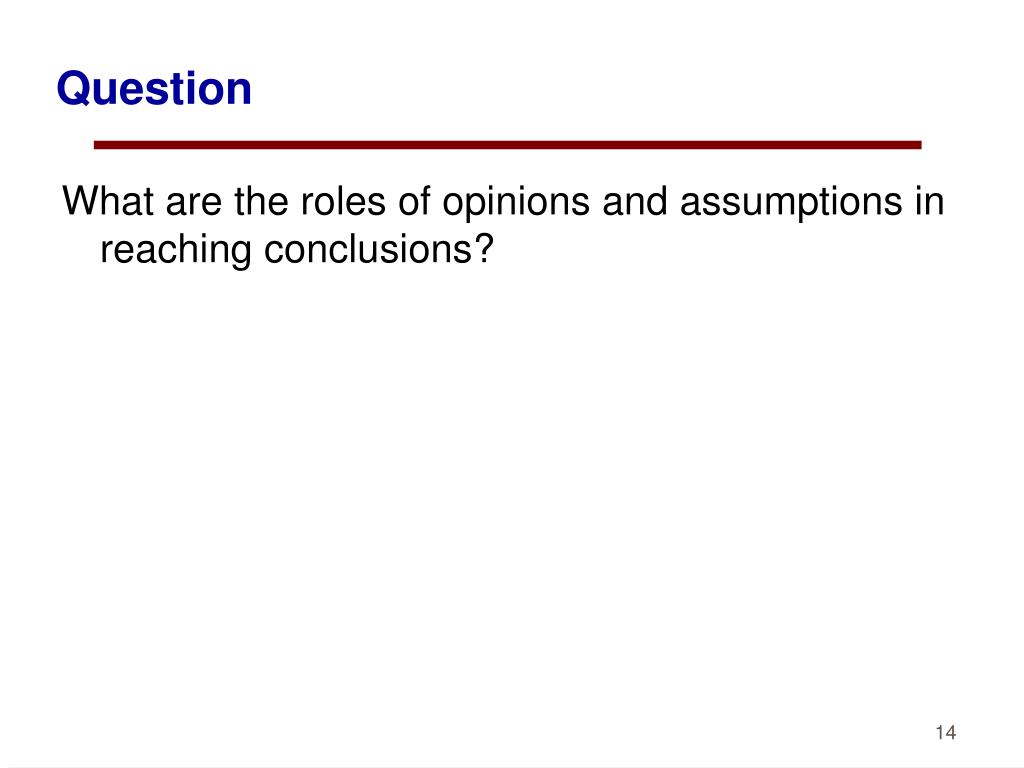Click the word 'the' before 'roles'
The width and height of the screenshot is (1024, 768).
tap(261, 201)
